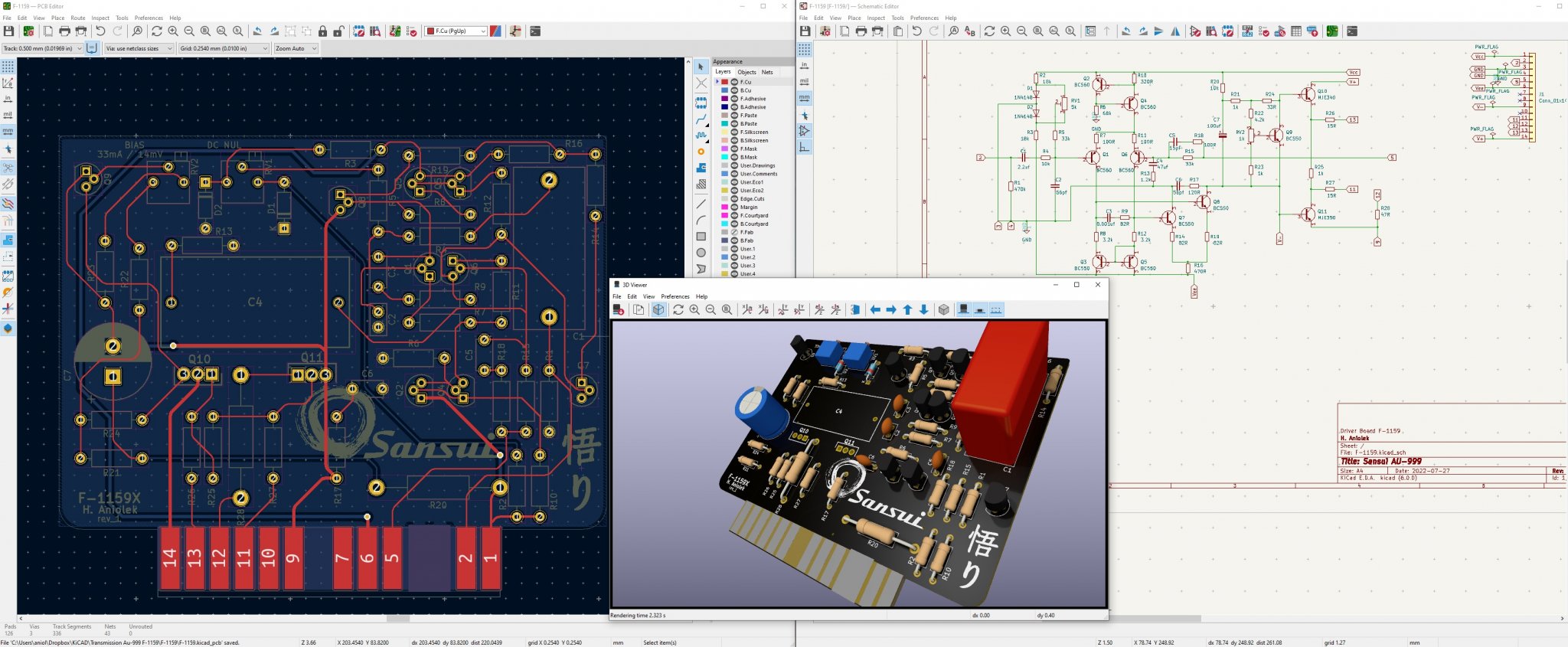Zoom in on the Schematic Editor
Image resolution: width=1568 pixels, height=647 pixels.
pyautogui.click(x=1005, y=31)
